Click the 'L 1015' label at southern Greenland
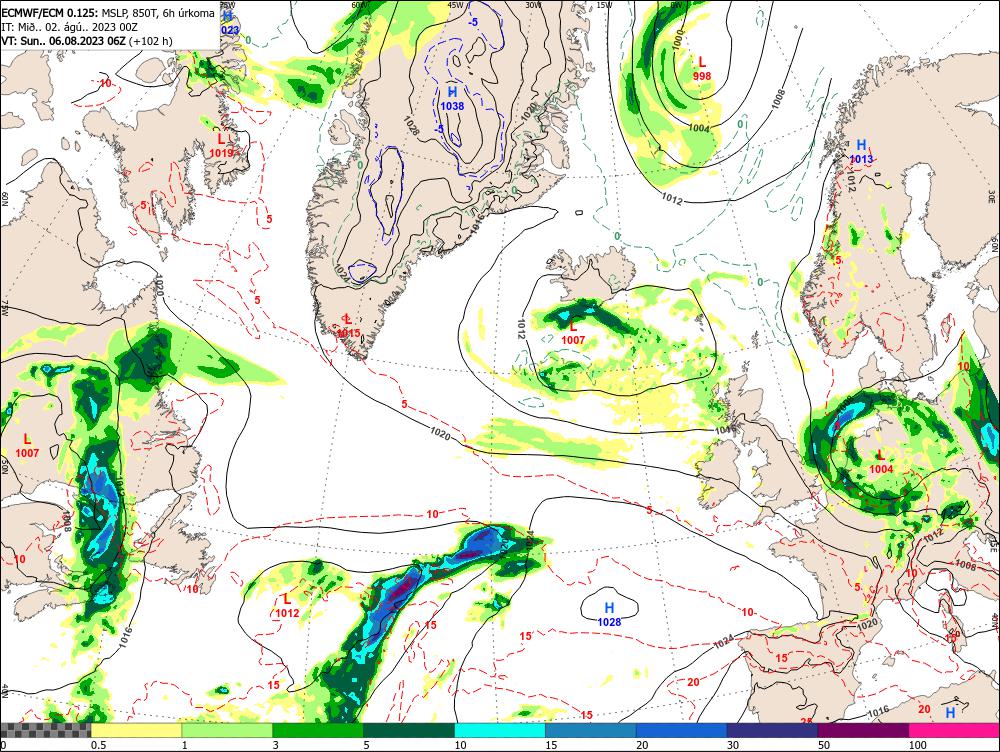The width and height of the screenshot is (1000, 752). tap(348, 325)
